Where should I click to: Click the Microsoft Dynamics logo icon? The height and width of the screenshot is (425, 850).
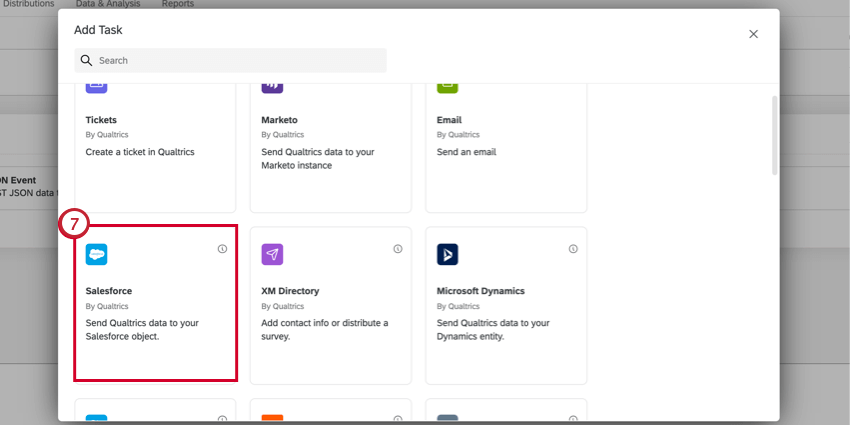447,254
